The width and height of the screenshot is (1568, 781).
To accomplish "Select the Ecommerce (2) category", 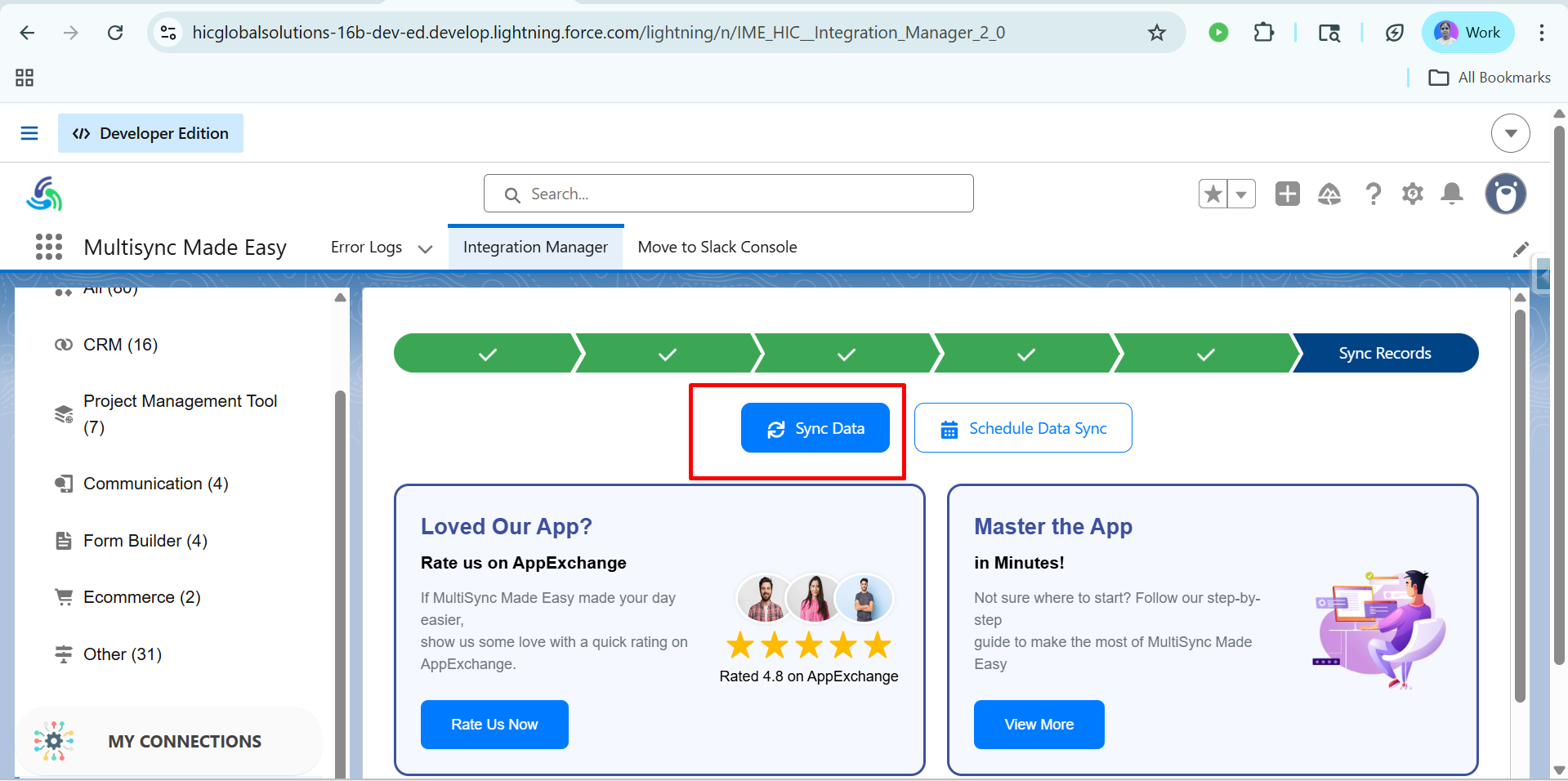I will point(127,597).
